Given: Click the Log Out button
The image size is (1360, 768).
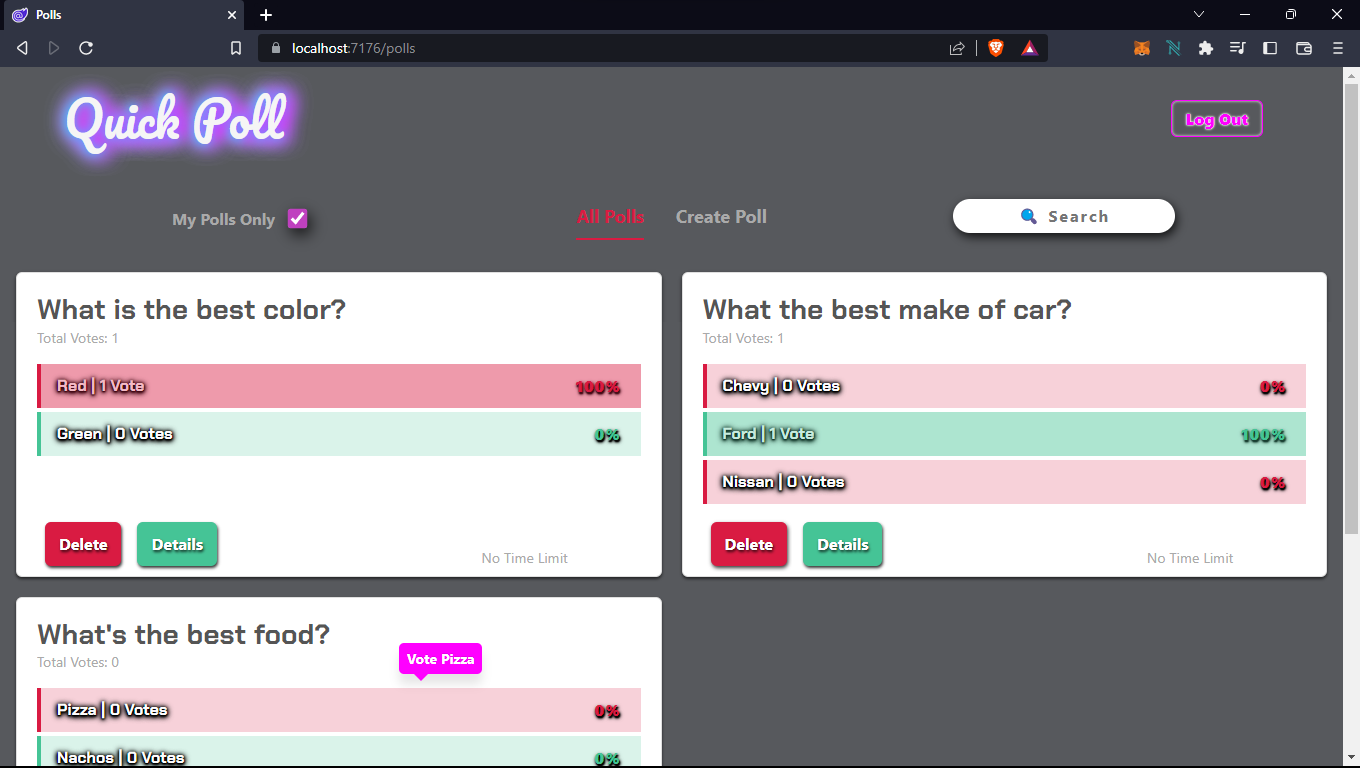Looking at the screenshot, I should click(x=1217, y=120).
